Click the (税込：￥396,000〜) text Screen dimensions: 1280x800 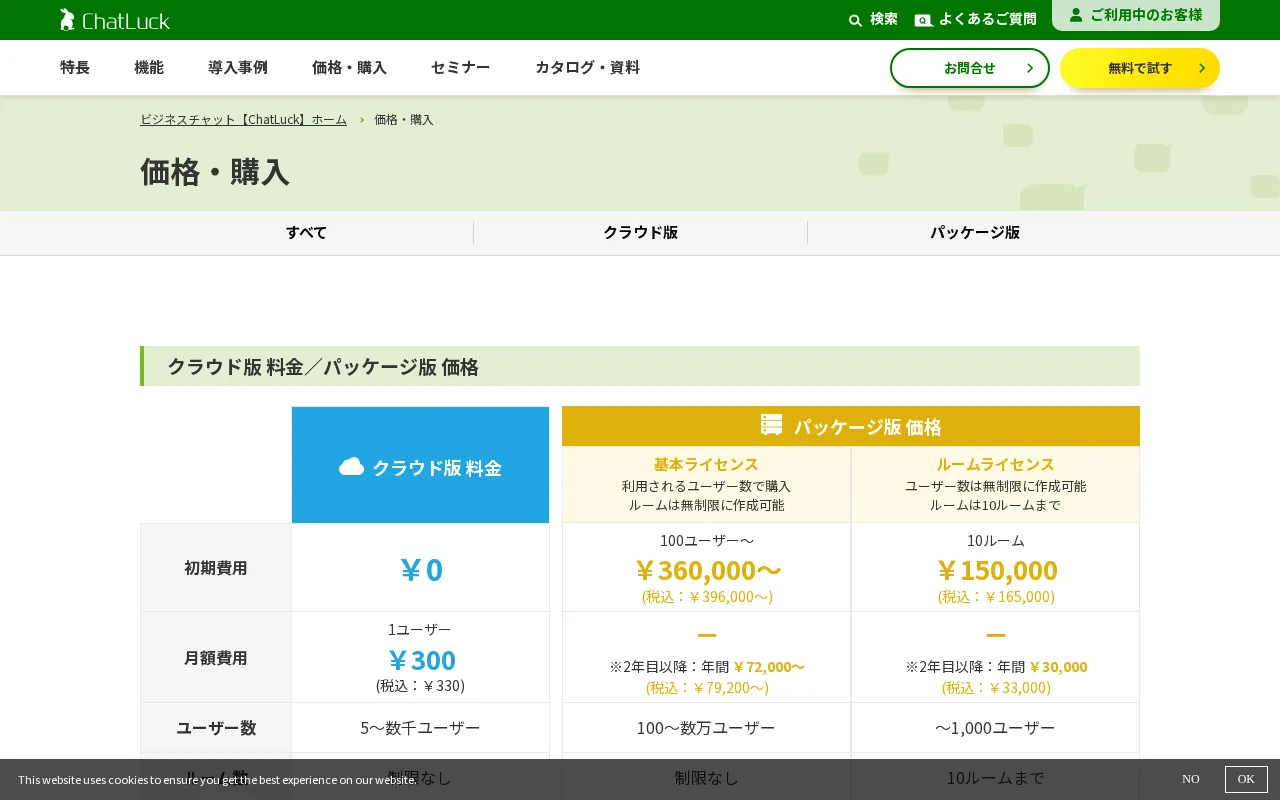[x=707, y=597]
